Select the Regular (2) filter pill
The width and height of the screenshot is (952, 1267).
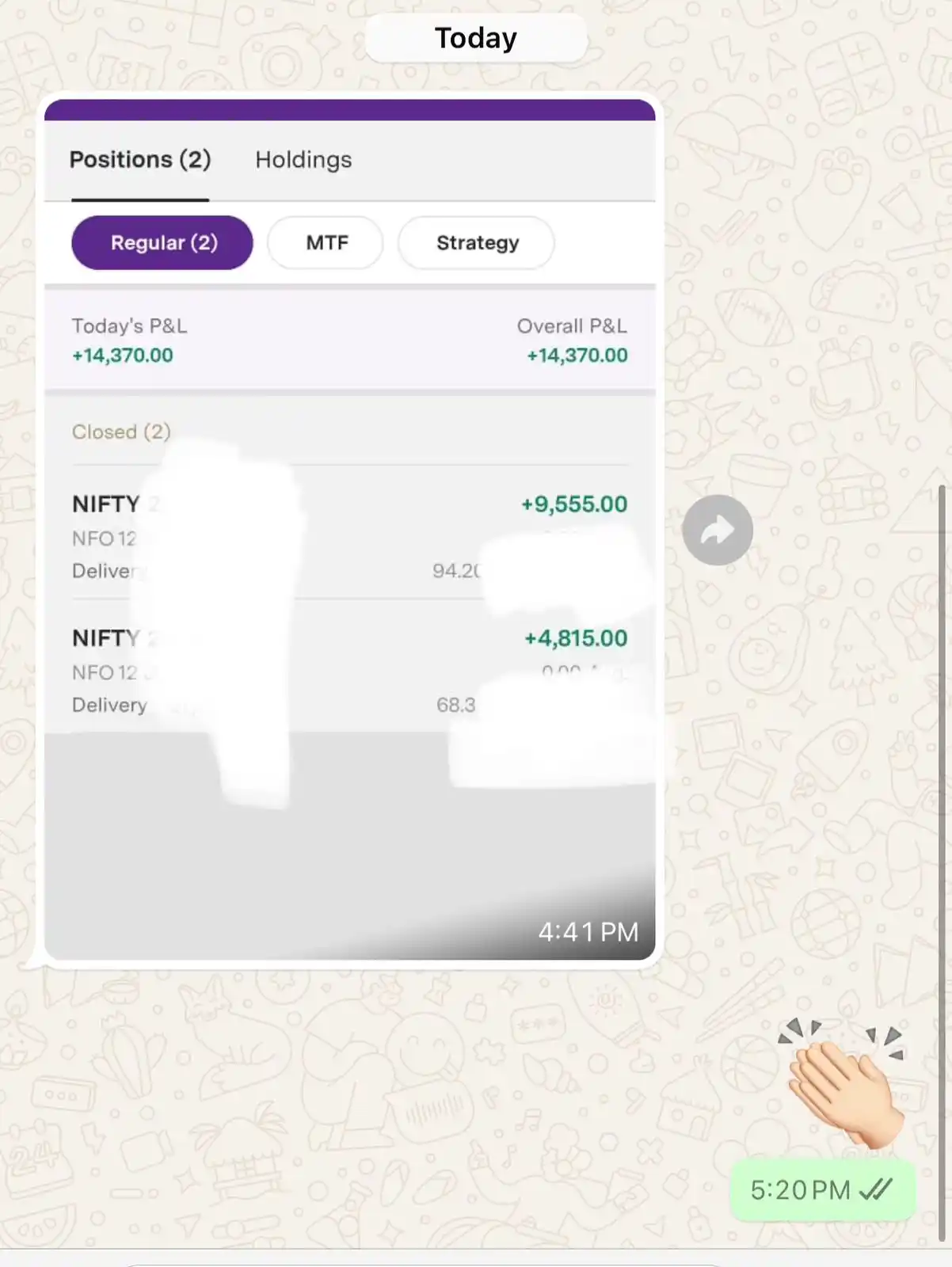pos(162,242)
